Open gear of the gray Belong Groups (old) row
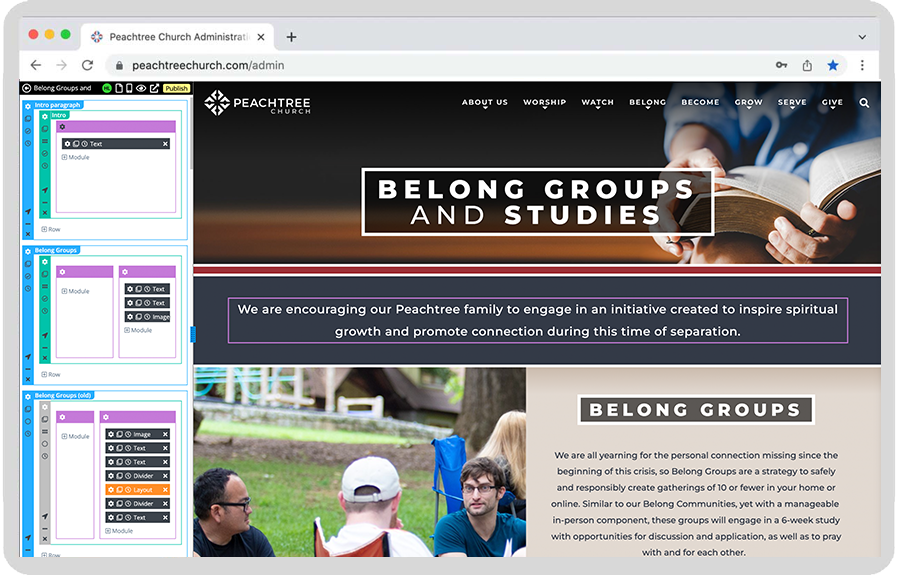Image resolution: width=900 pixels, height=575 pixels. (45, 407)
